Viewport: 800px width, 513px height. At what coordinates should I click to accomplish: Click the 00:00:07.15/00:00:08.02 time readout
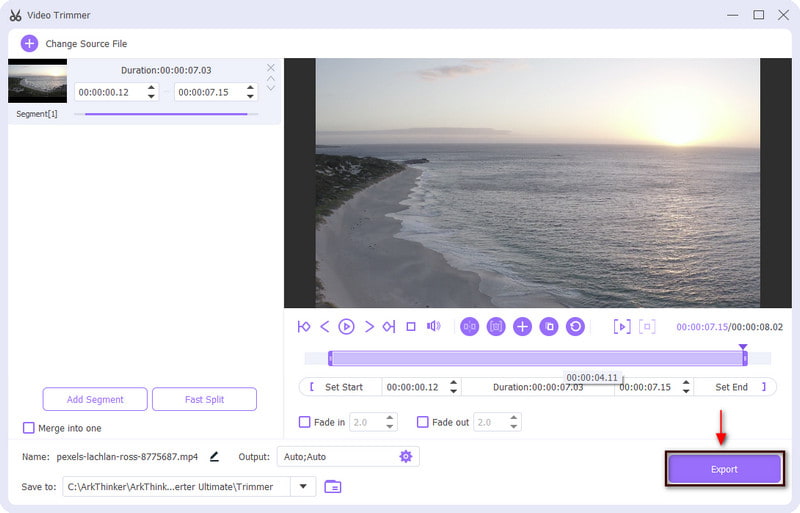click(x=730, y=327)
